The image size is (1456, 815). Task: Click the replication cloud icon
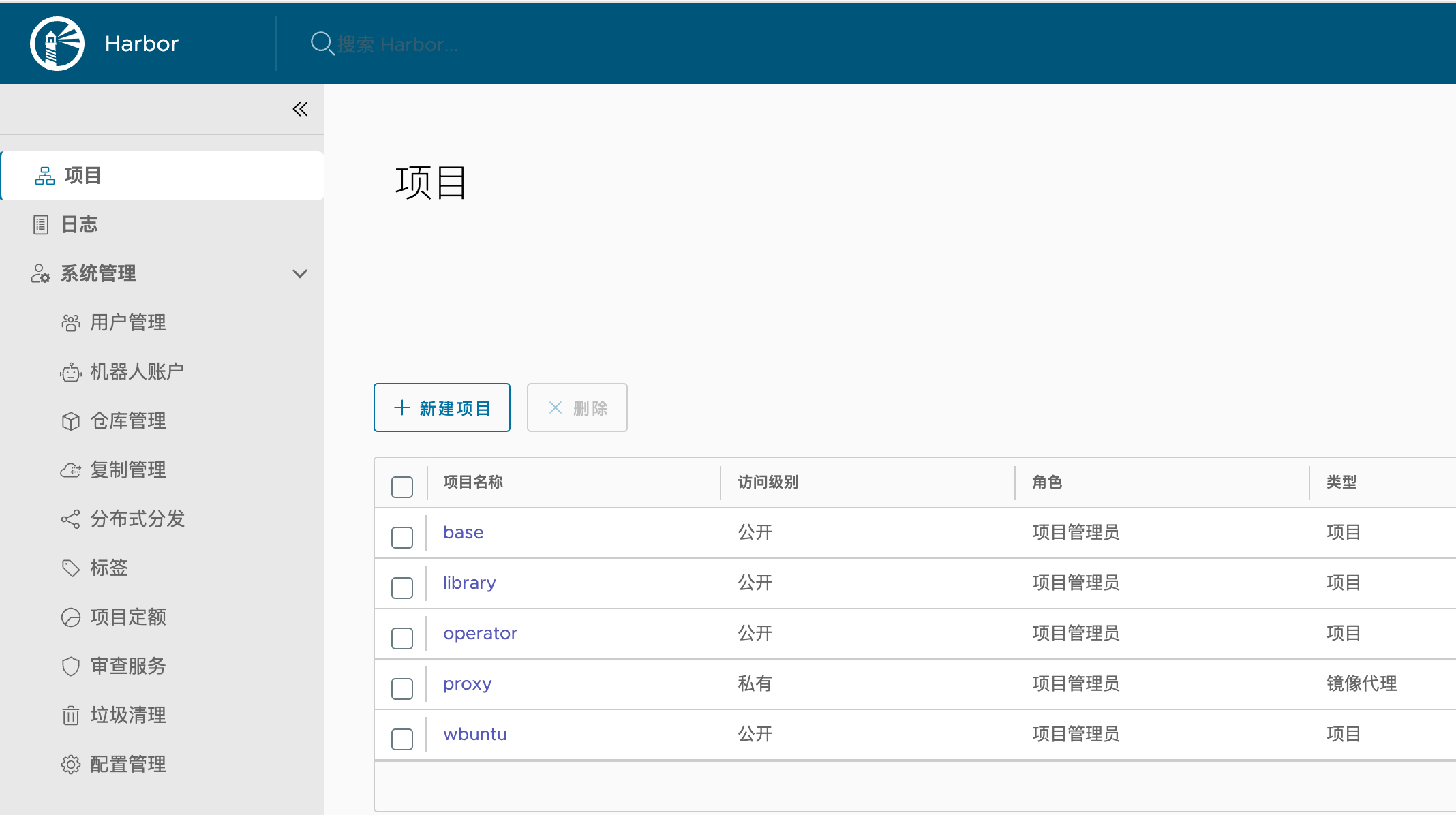pos(71,470)
